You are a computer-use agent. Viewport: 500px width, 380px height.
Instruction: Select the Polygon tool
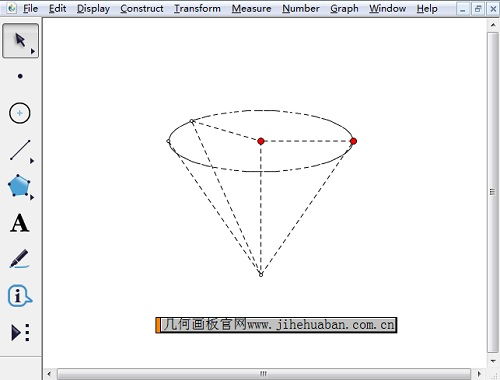point(19,185)
